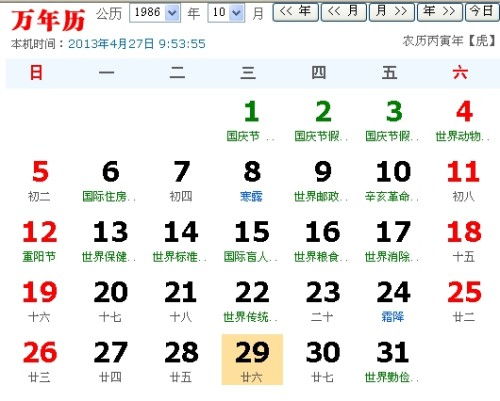
Task: Select October 15 国际盲人
Action: [x=252, y=242]
